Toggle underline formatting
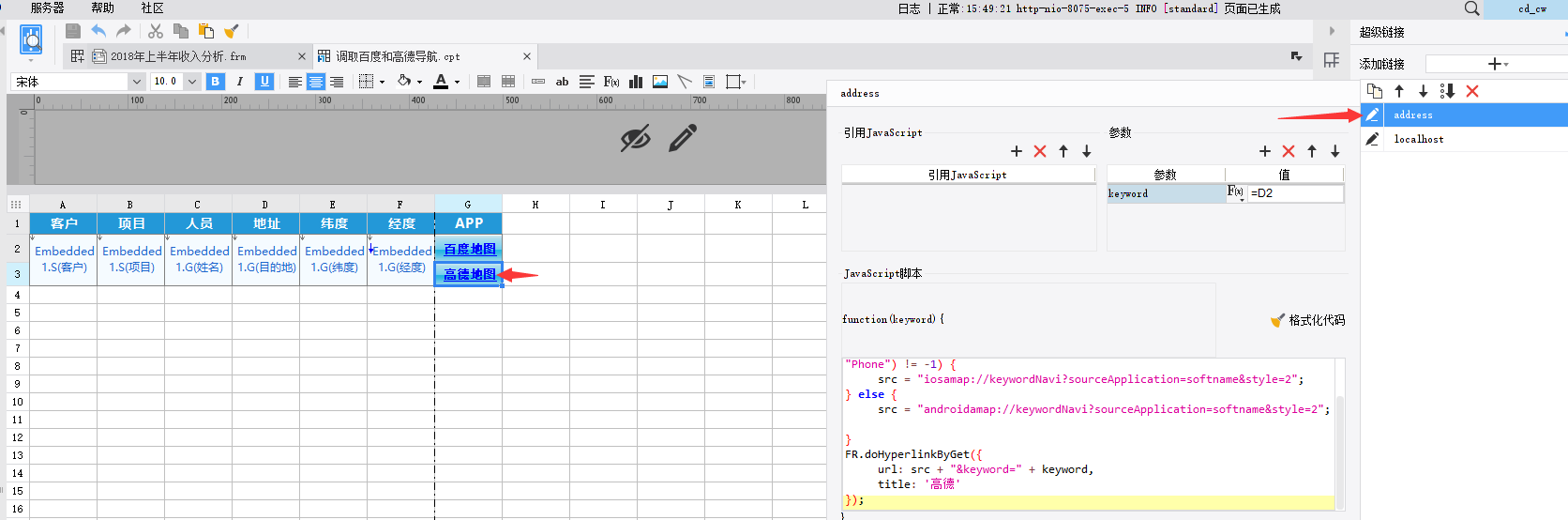Image resolution: width=1568 pixels, height=520 pixels. click(264, 82)
